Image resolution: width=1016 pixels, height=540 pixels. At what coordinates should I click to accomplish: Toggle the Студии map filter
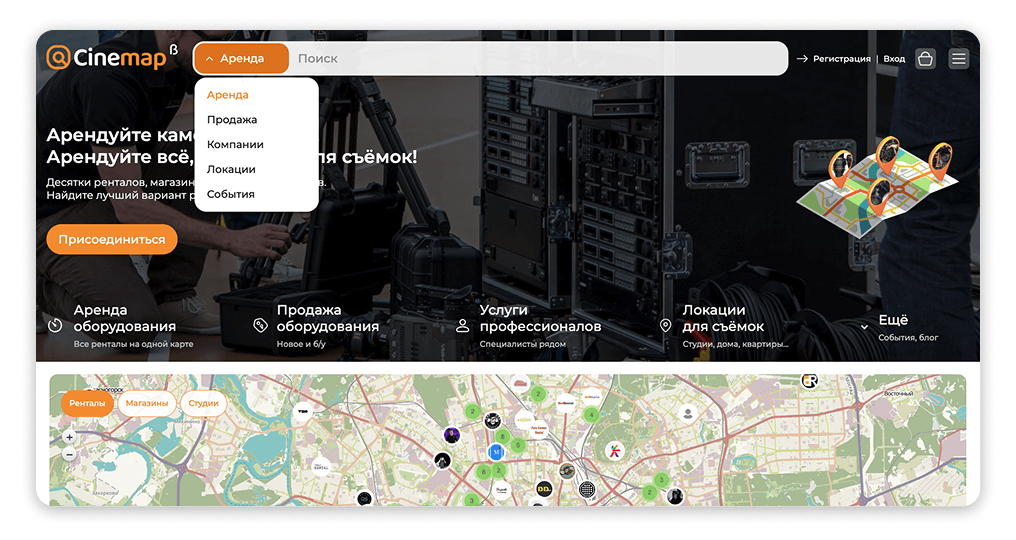[x=203, y=403]
